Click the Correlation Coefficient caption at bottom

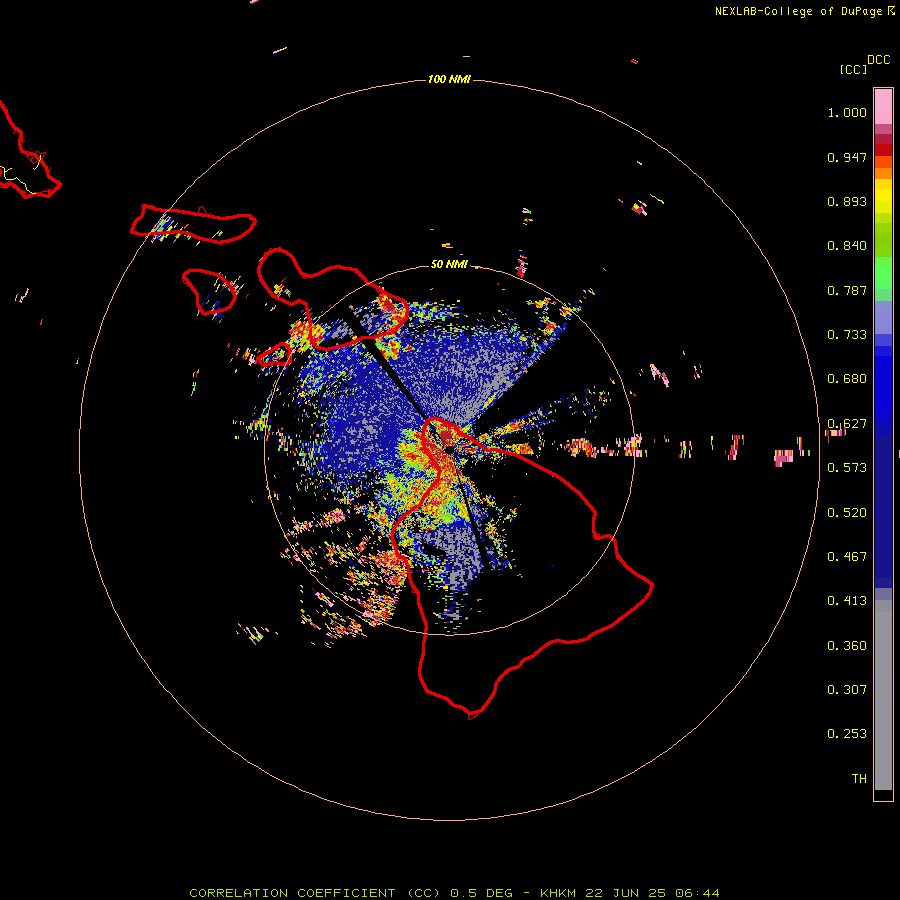(454, 893)
